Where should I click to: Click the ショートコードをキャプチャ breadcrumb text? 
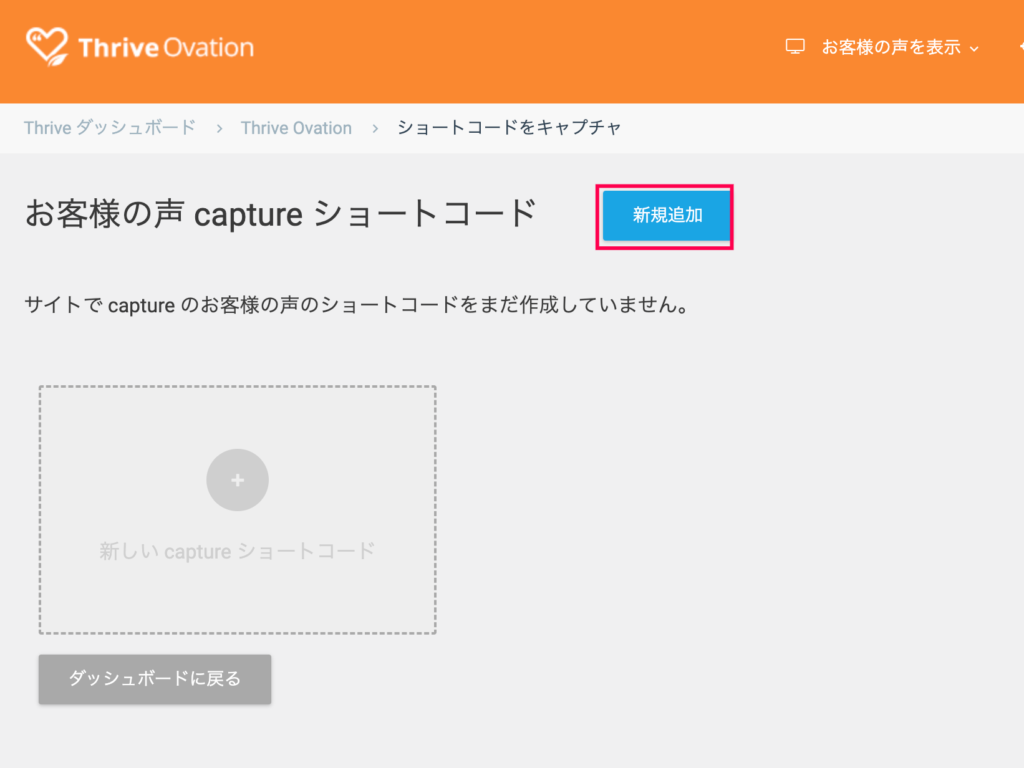point(509,127)
